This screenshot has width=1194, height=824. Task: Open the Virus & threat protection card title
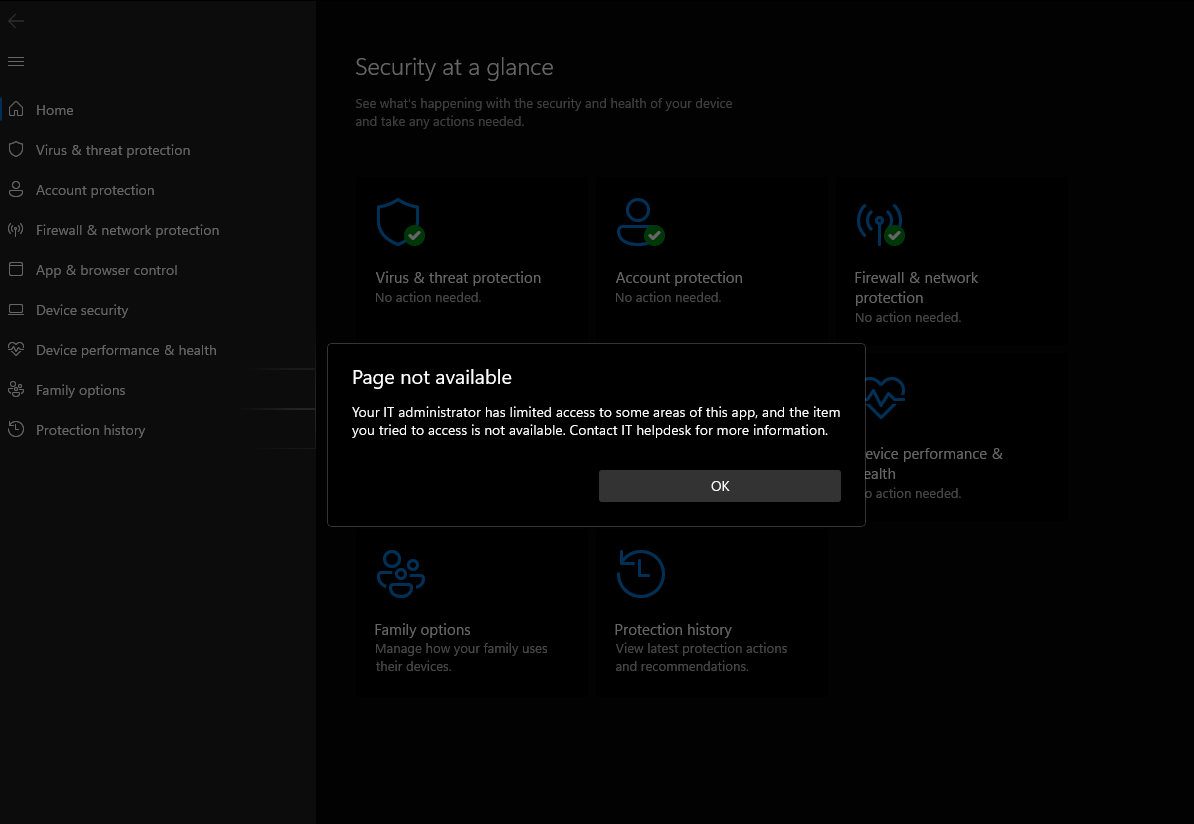tap(458, 278)
